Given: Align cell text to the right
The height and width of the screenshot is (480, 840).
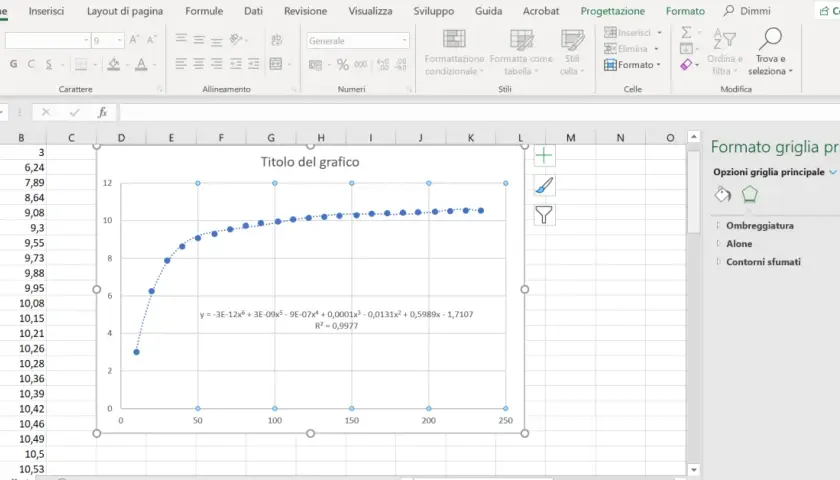Looking at the screenshot, I should tap(216, 64).
